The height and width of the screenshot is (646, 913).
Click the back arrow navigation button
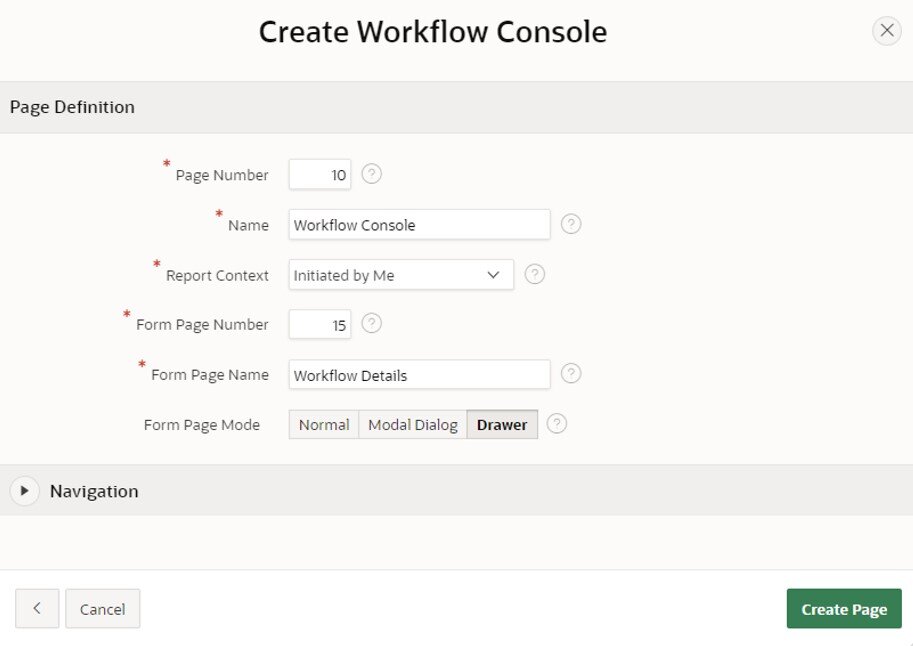(36, 608)
